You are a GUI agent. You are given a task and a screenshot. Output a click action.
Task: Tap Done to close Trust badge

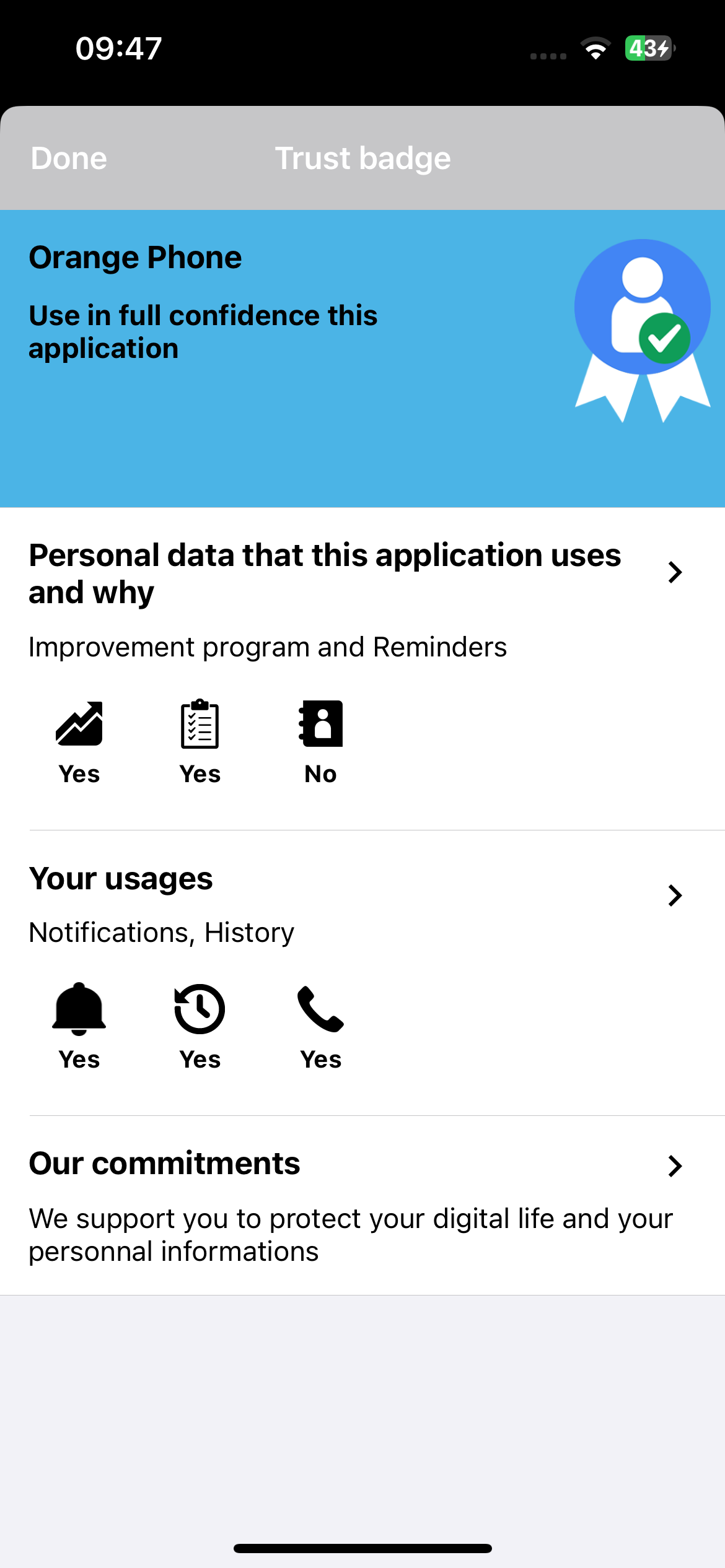[69, 159]
